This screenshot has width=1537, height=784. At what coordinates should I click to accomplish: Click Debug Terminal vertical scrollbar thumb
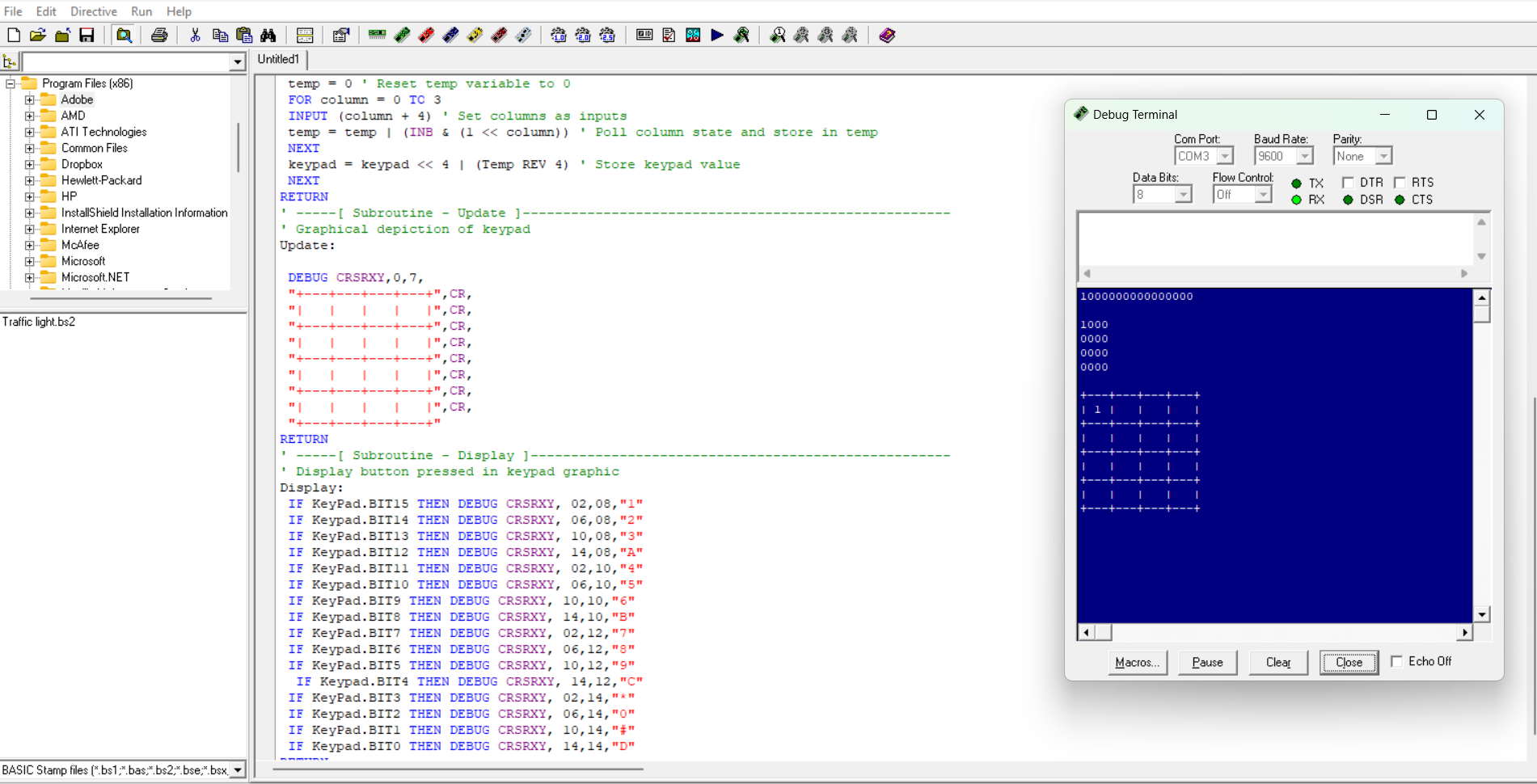tap(1481, 314)
